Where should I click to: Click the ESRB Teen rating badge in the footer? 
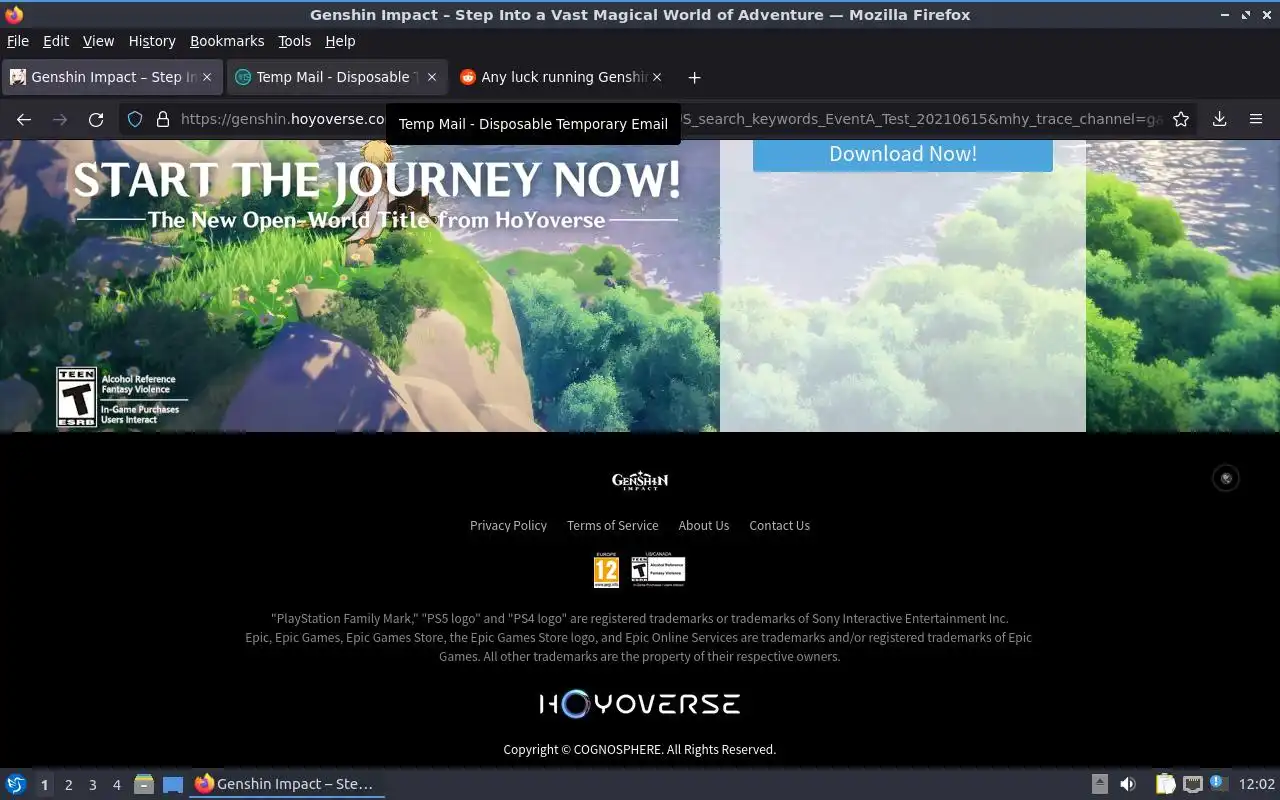[x=658, y=570]
